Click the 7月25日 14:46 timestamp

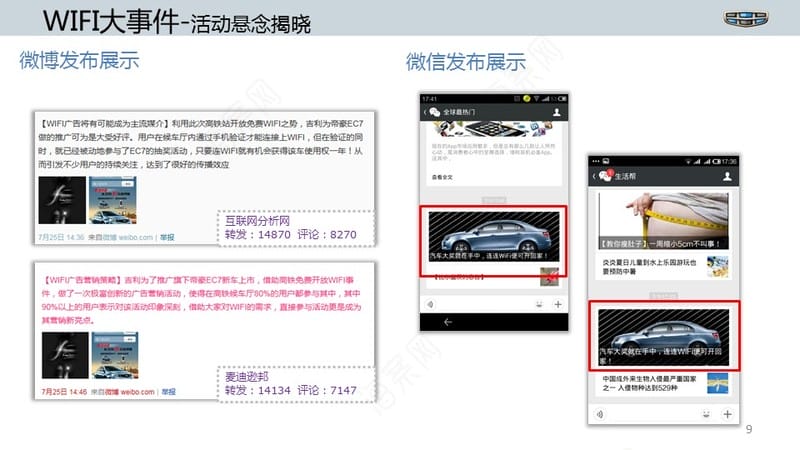coord(64,392)
